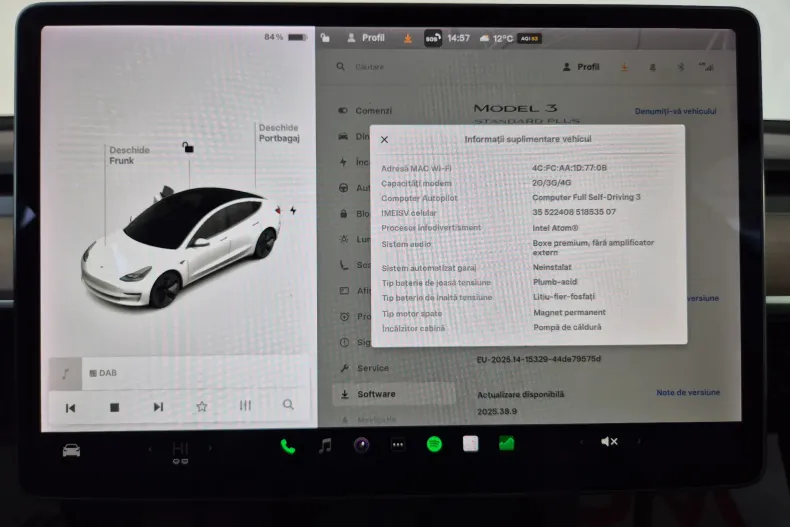
Task: Close the Informații suplimentare vehicul dialog
Action: point(384,140)
